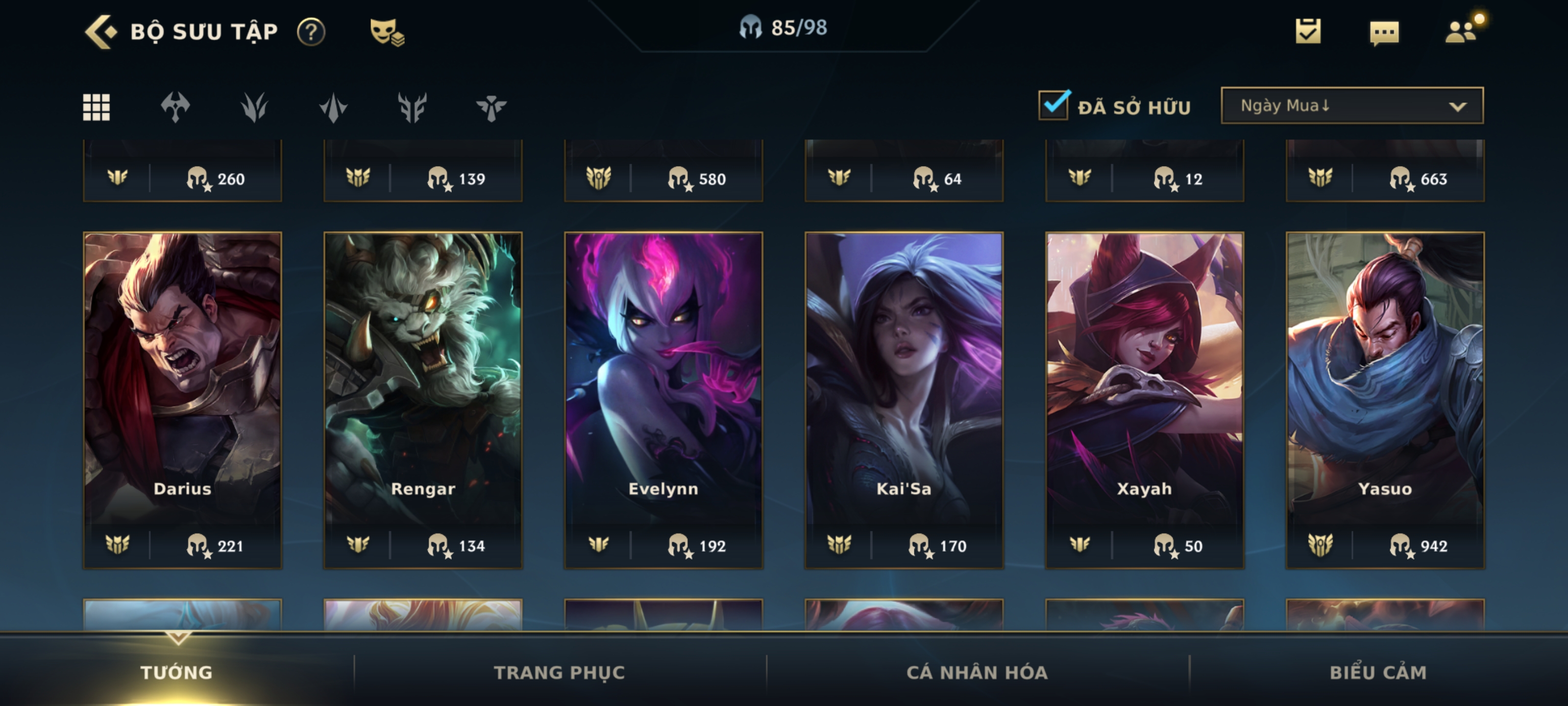The image size is (1568, 706).
Task: Select the Yasuo champion card
Action: pos(1385,400)
